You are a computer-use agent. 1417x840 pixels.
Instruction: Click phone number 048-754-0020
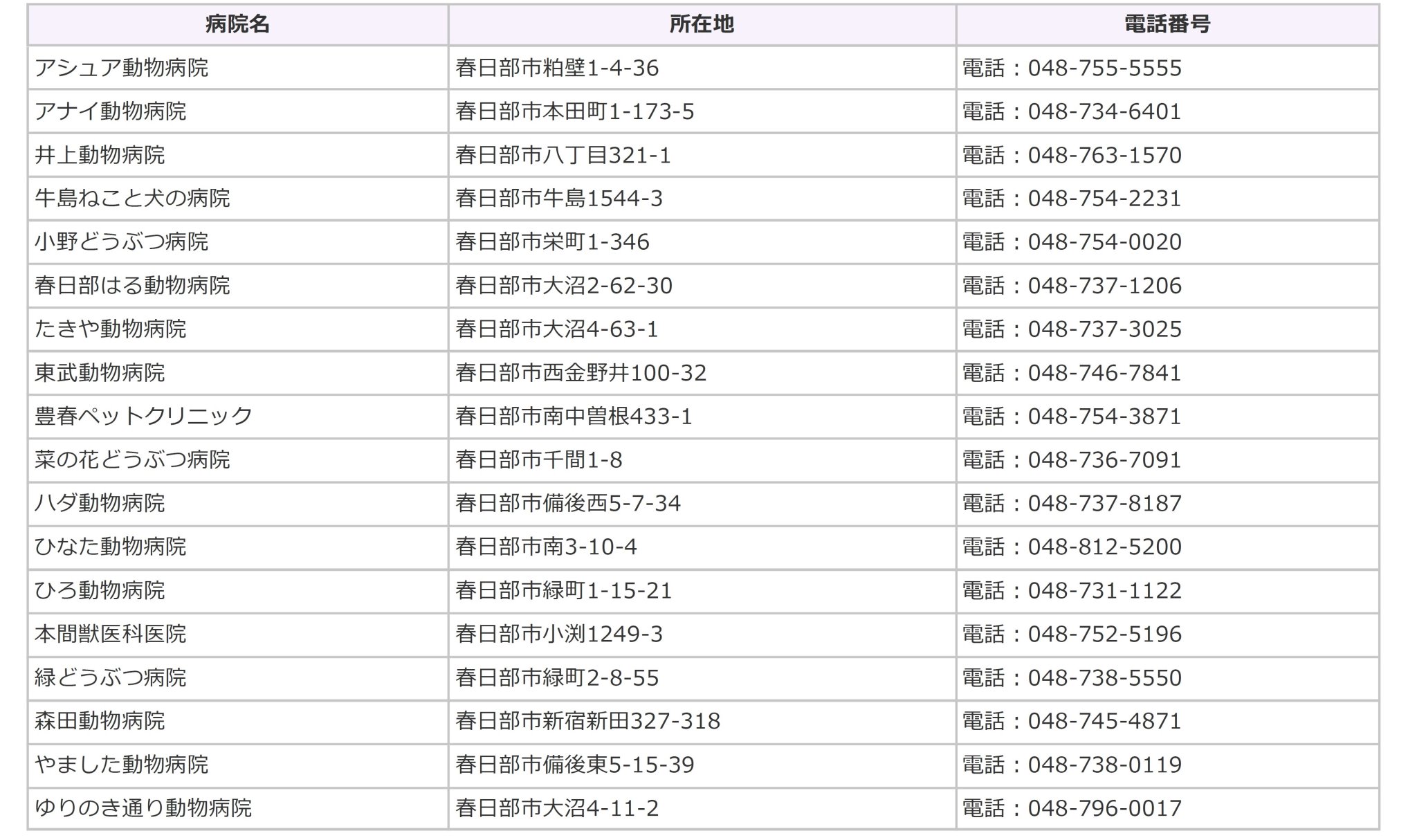click(x=1104, y=242)
